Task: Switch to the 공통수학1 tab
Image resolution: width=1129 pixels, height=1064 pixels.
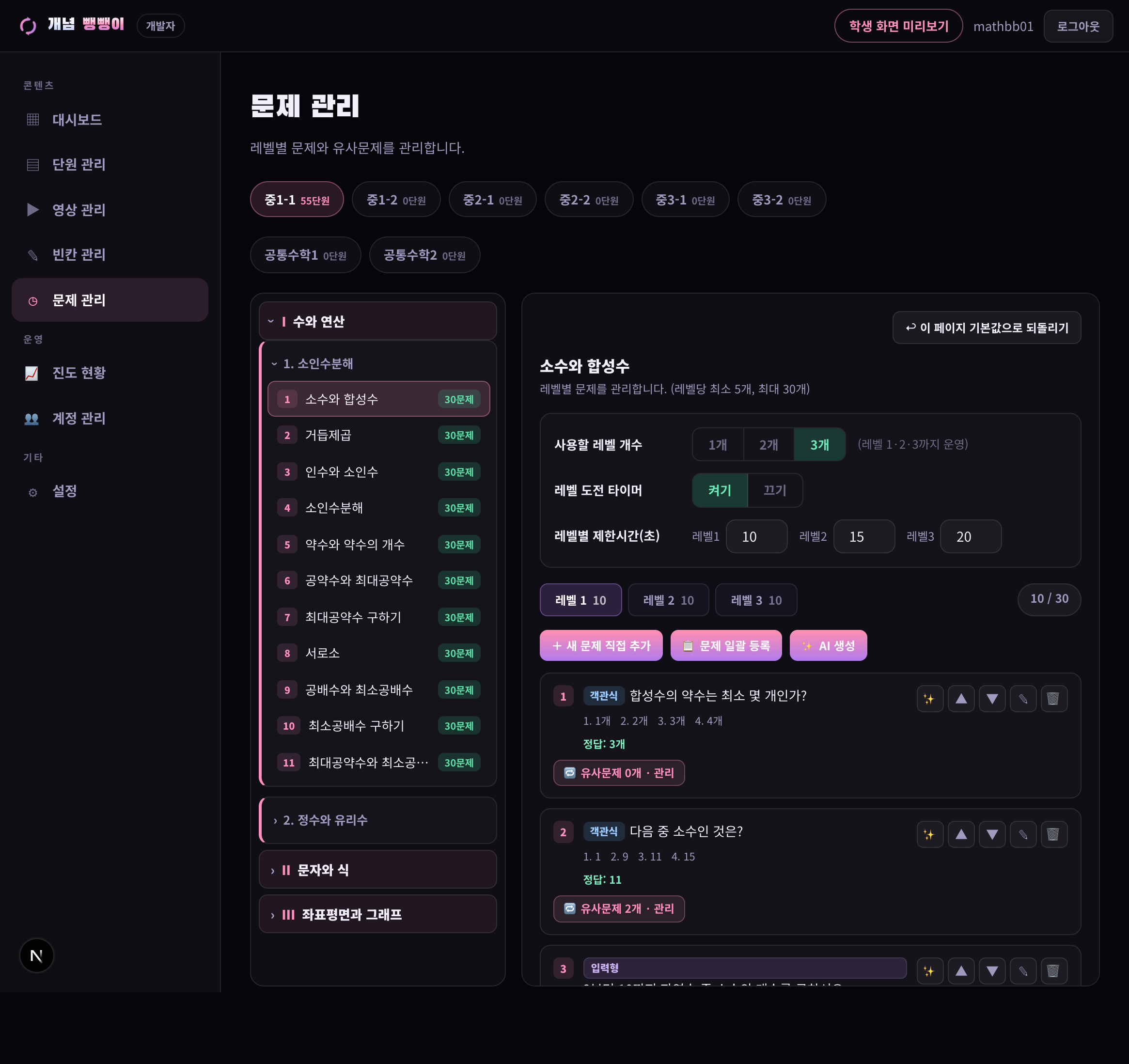Action: click(306, 255)
